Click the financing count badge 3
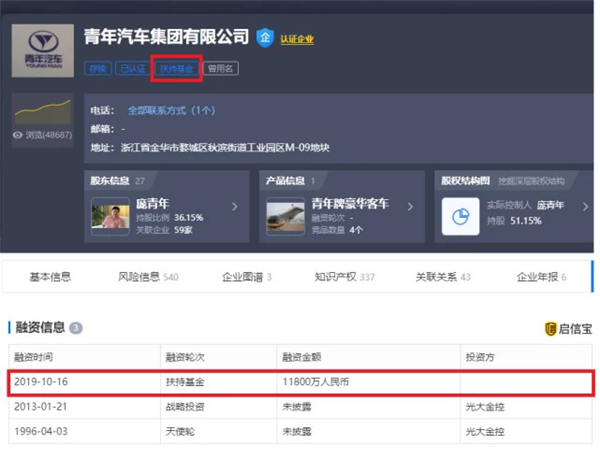 point(76,328)
